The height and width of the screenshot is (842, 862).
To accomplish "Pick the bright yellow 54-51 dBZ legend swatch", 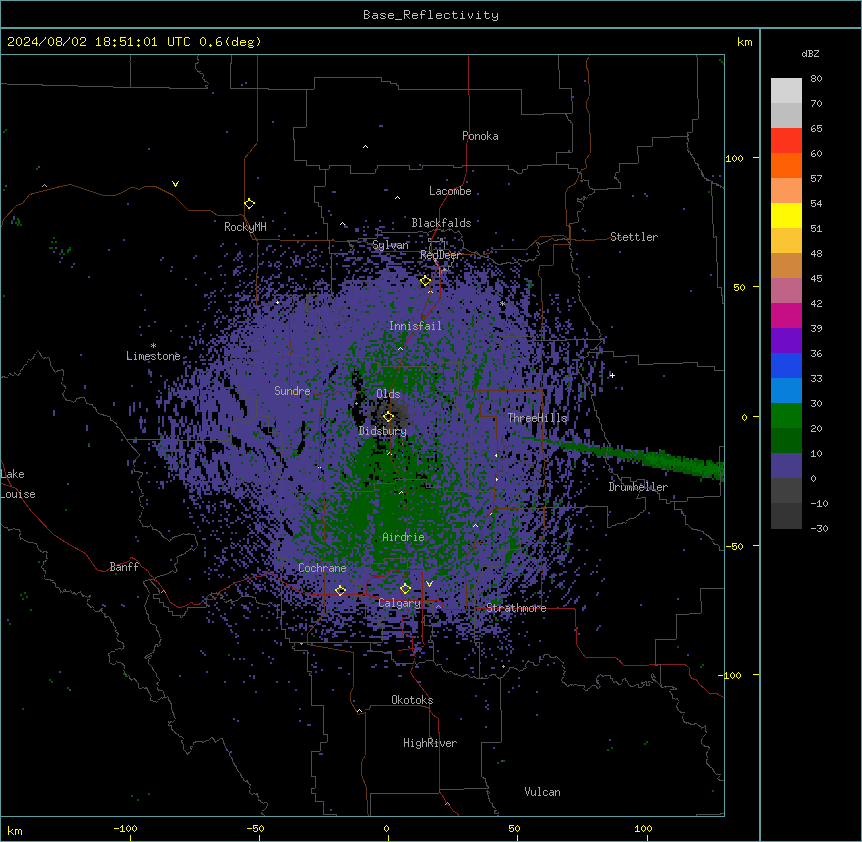I will pos(786,215).
